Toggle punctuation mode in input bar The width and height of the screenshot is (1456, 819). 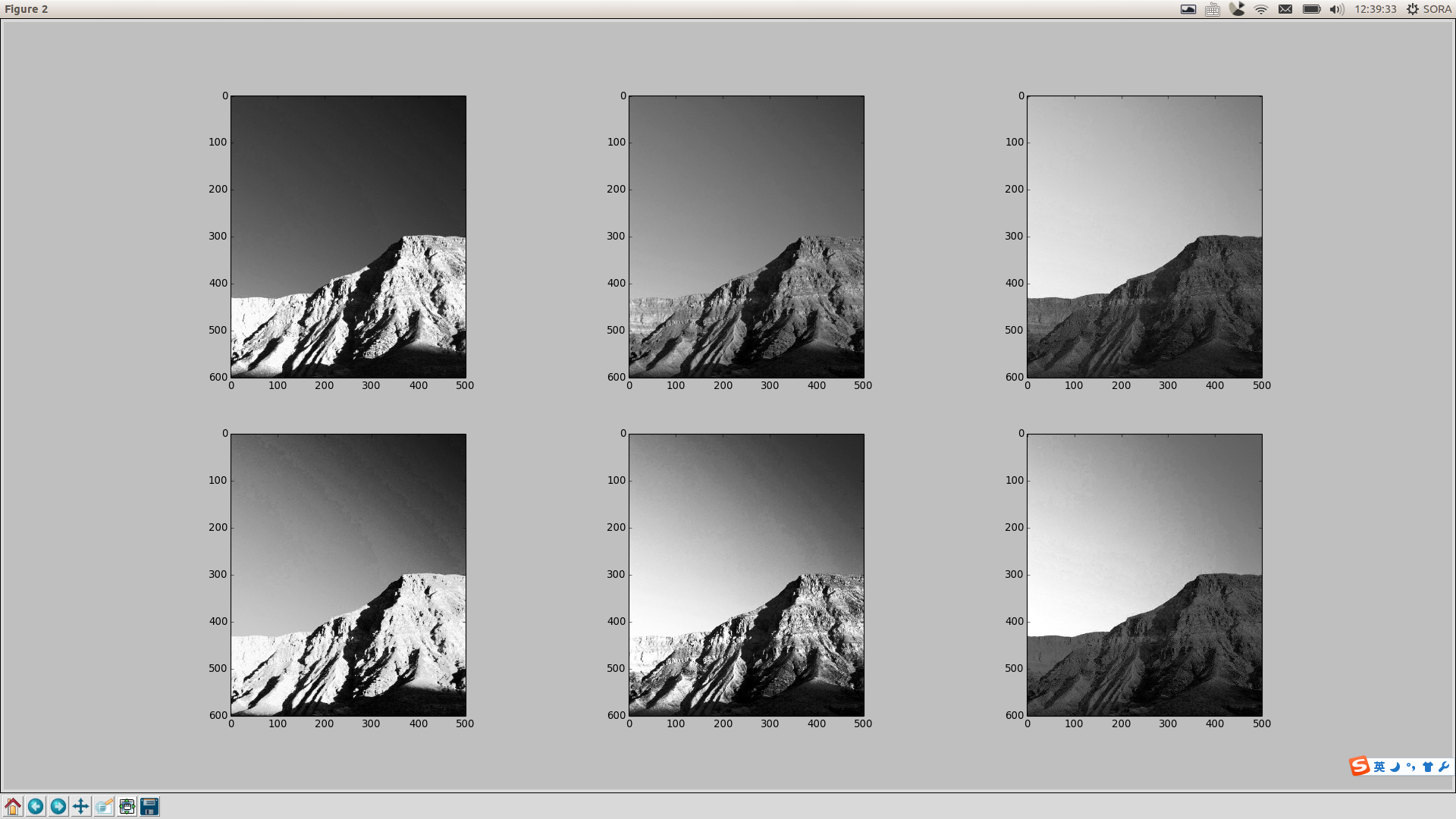coord(1411,767)
